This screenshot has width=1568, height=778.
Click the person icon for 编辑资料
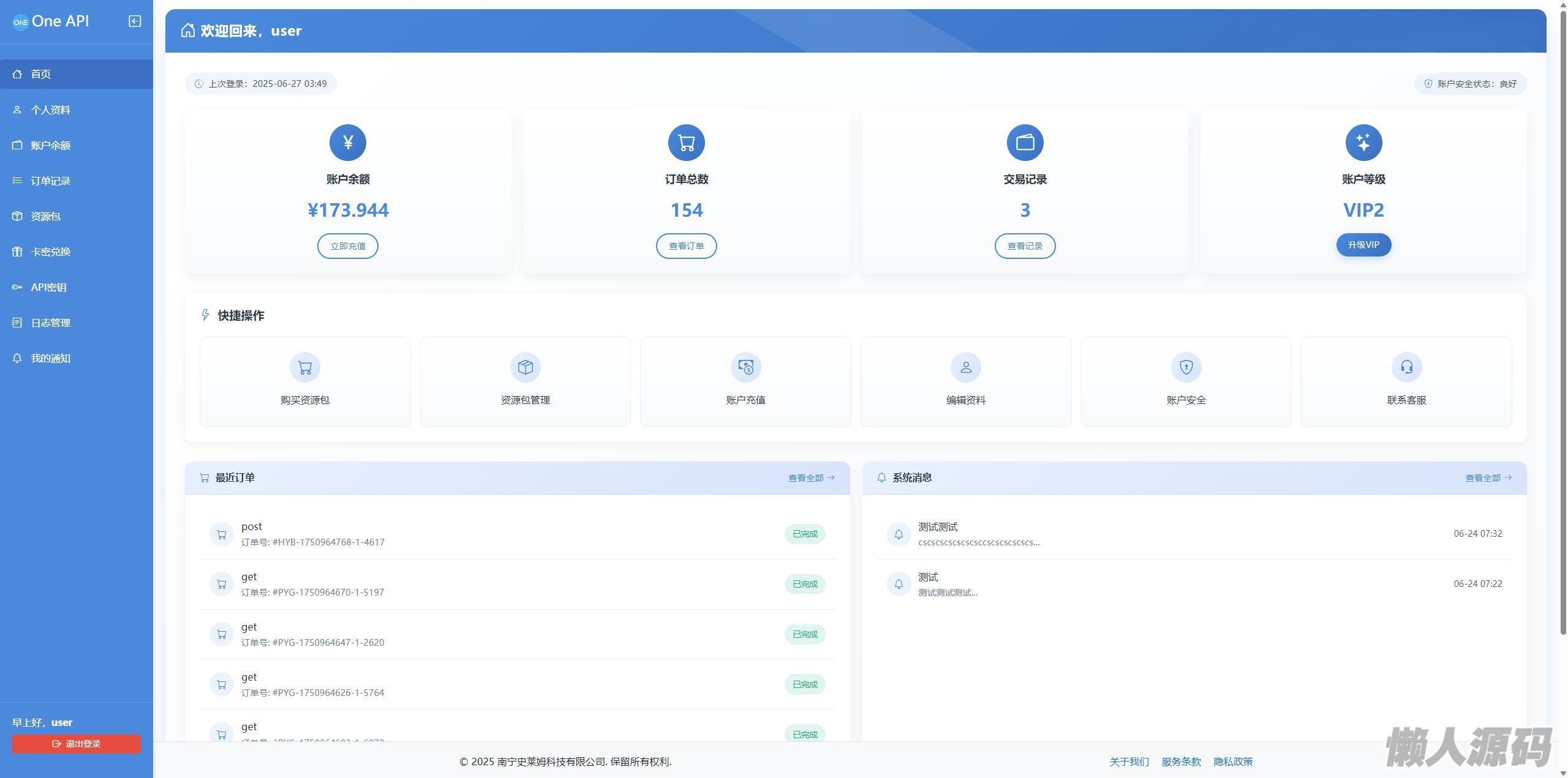(x=966, y=367)
